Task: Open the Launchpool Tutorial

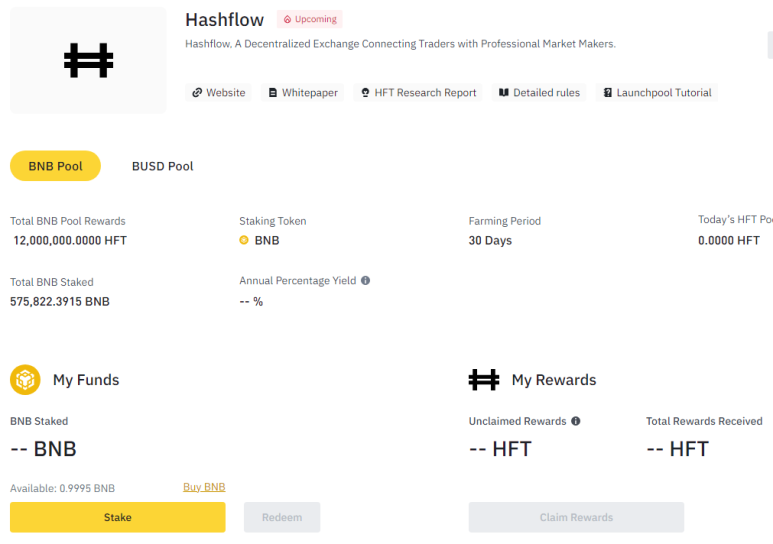Action: pyautogui.click(x=657, y=92)
